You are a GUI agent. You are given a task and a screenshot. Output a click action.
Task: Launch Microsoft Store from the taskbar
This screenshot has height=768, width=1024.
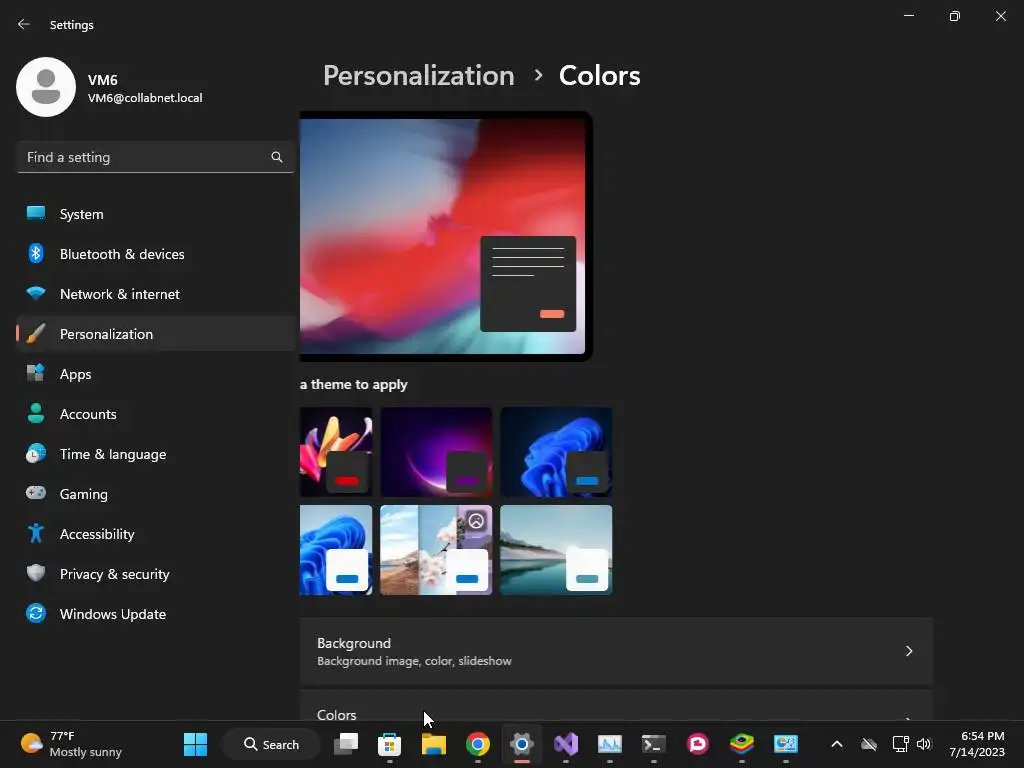pyautogui.click(x=389, y=744)
